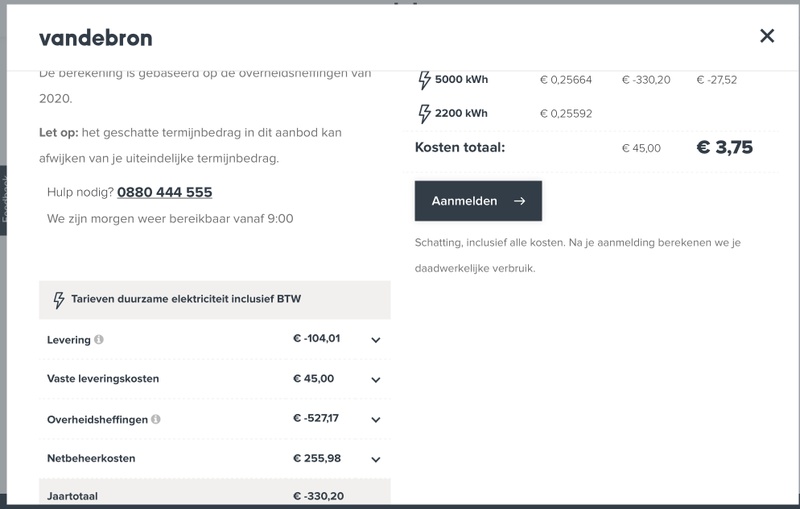The height and width of the screenshot is (509, 800).
Task: Click Tarieven duurzame elektriciteit inclusief BTW heading
Action: tap(186, 299)
